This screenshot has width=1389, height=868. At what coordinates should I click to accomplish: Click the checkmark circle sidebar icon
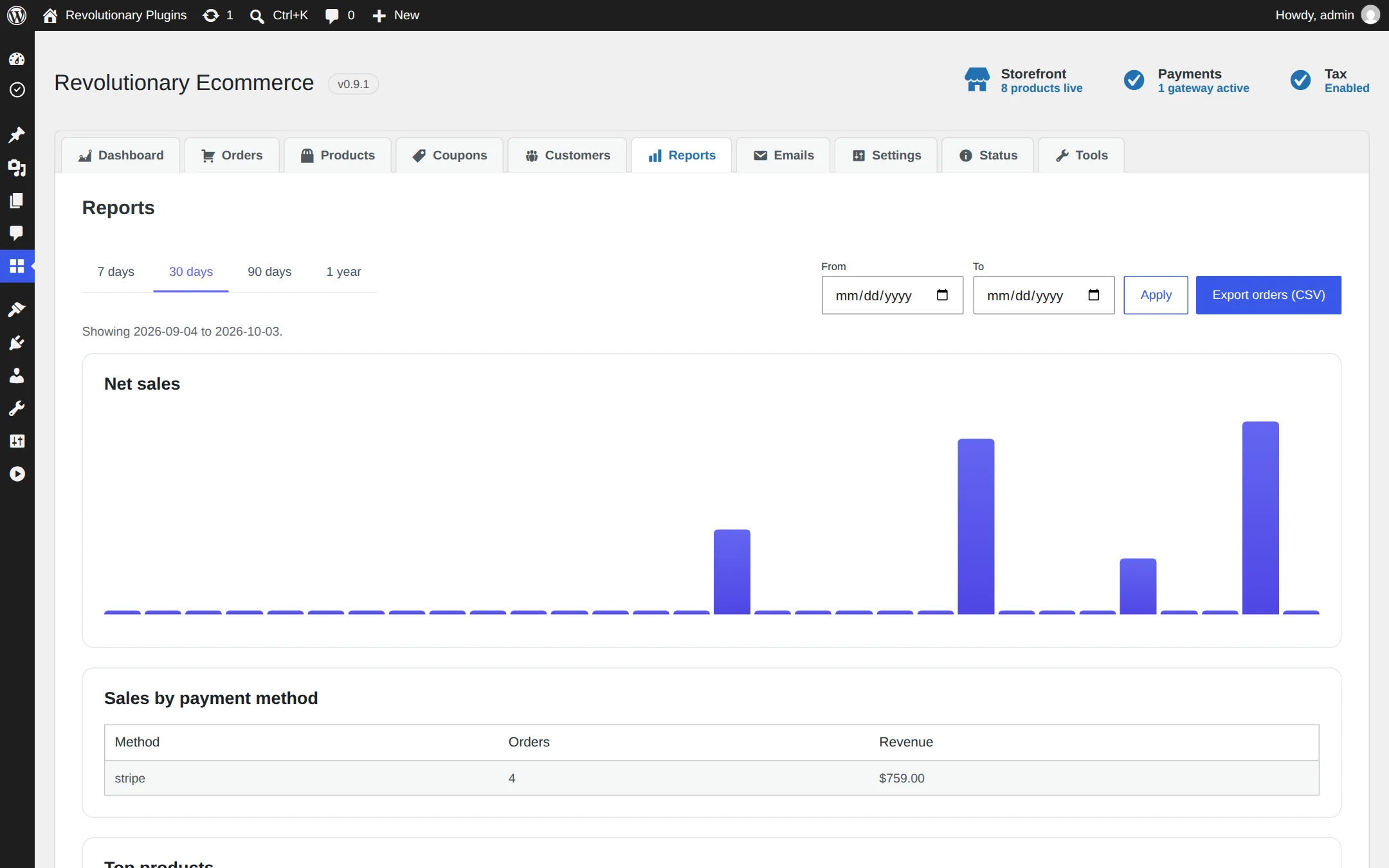click(x=17, y=89)
